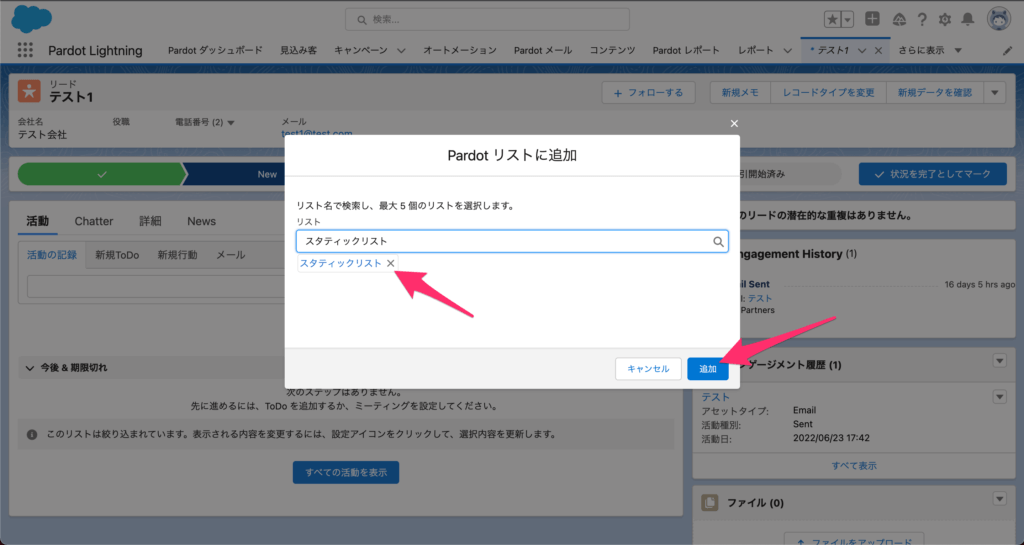This screenshot has width=1024, height=545.
Task: Select the 新規ToDo sub-tab
Action: point(117,255)
